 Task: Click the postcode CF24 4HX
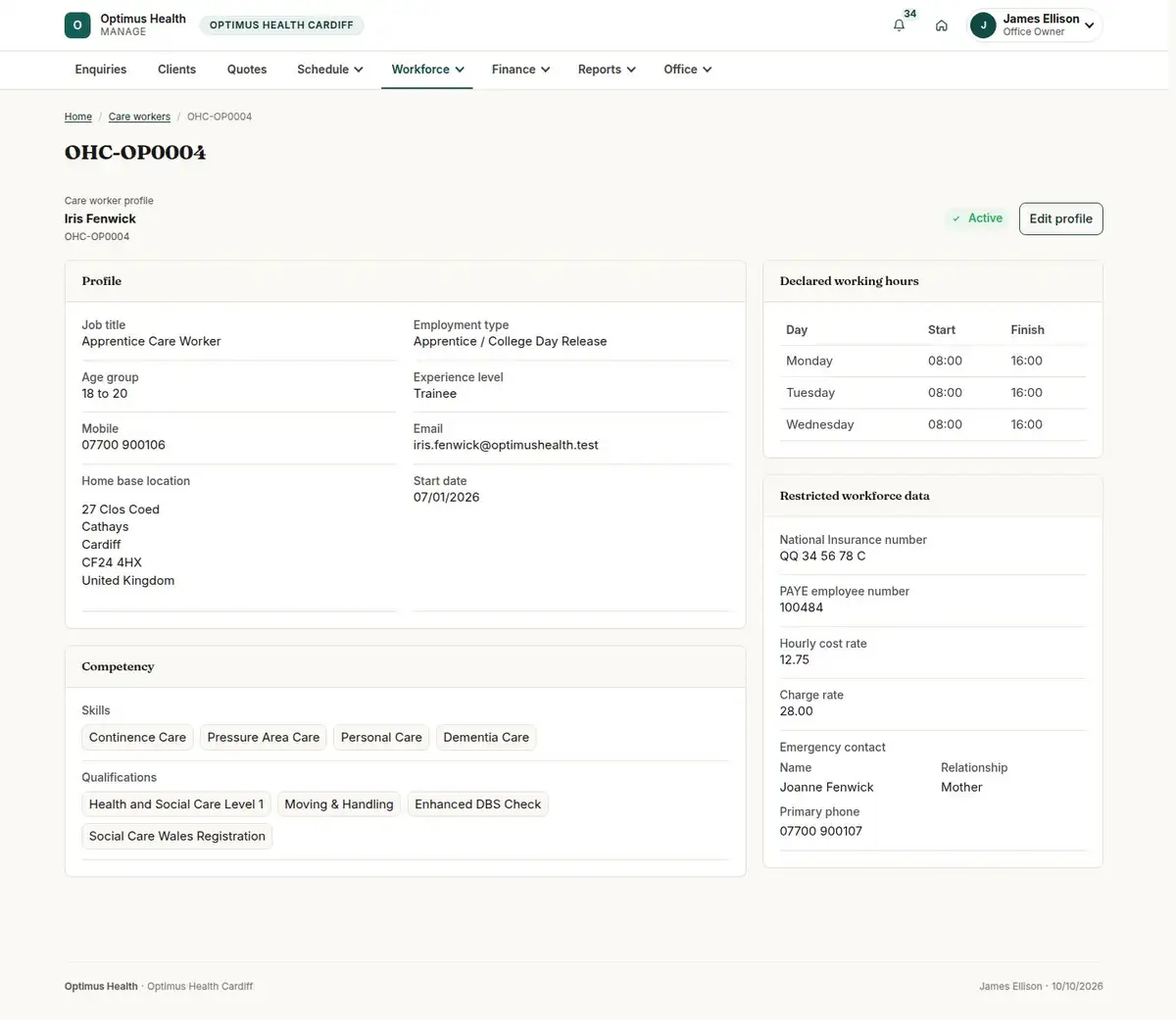(112, 562)
